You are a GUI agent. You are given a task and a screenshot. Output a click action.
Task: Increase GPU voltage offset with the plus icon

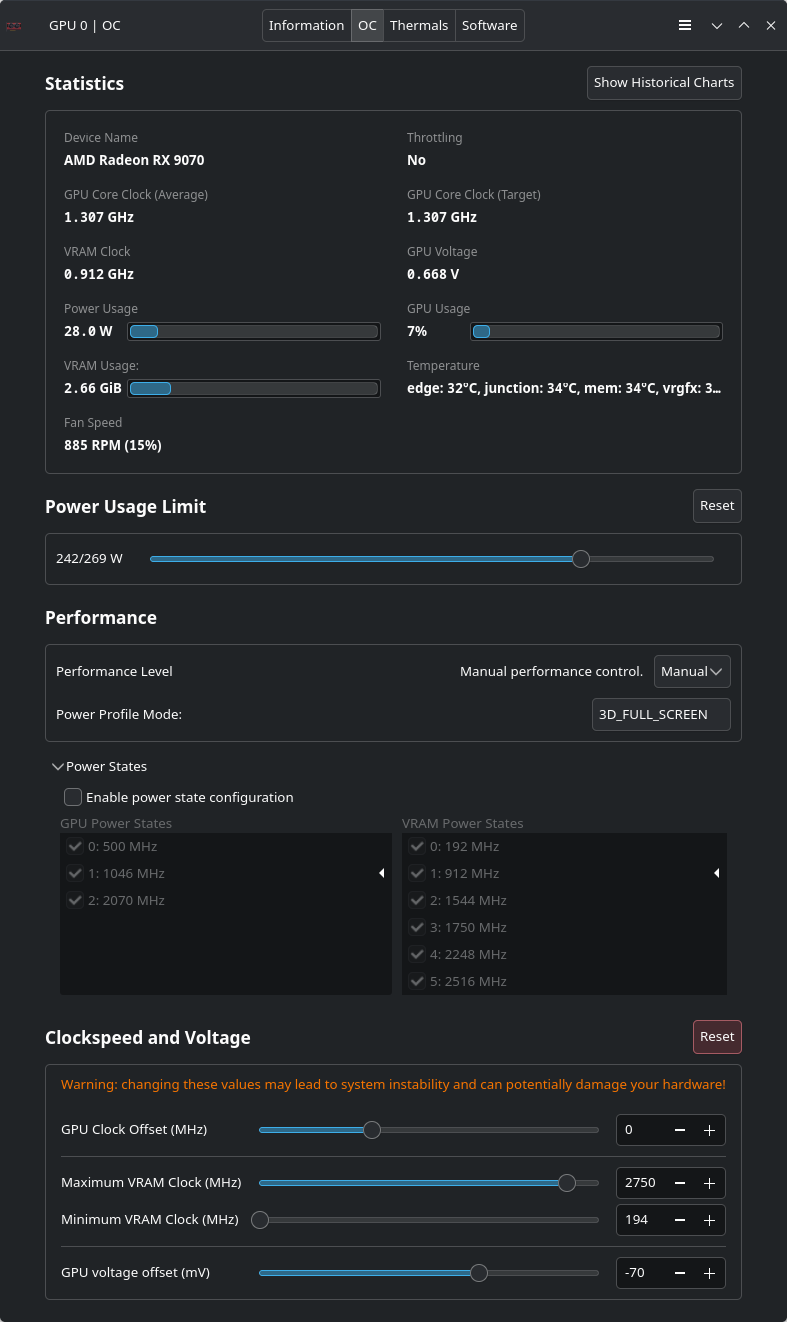click(x=709, y=1273)
